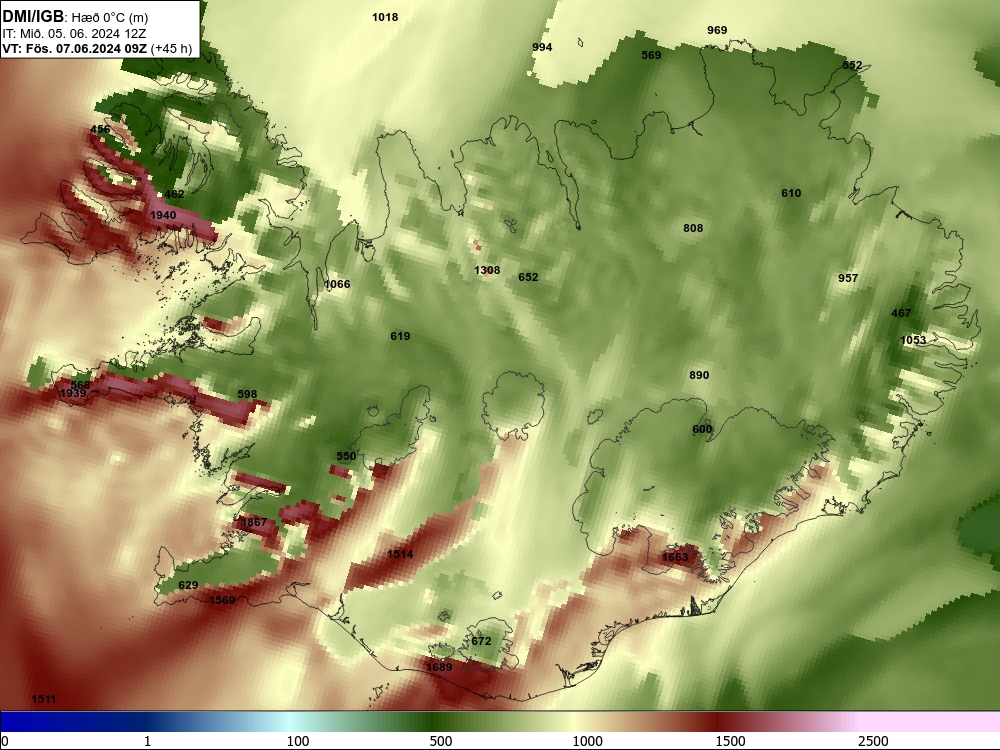Click the height value 1569
The width and height of the screenshot is (1000, 750).
(x=222, y=600)
